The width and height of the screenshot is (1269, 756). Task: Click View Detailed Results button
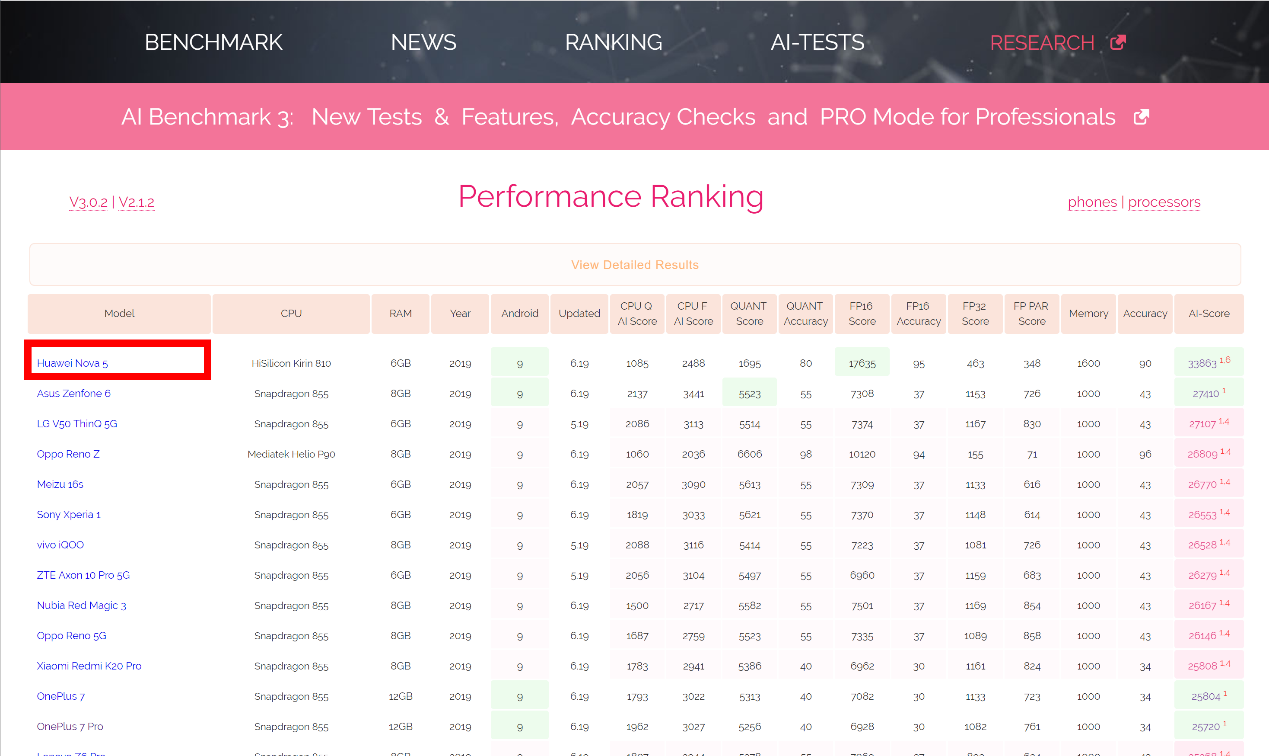pyautogui.click(x=634, y=265)
